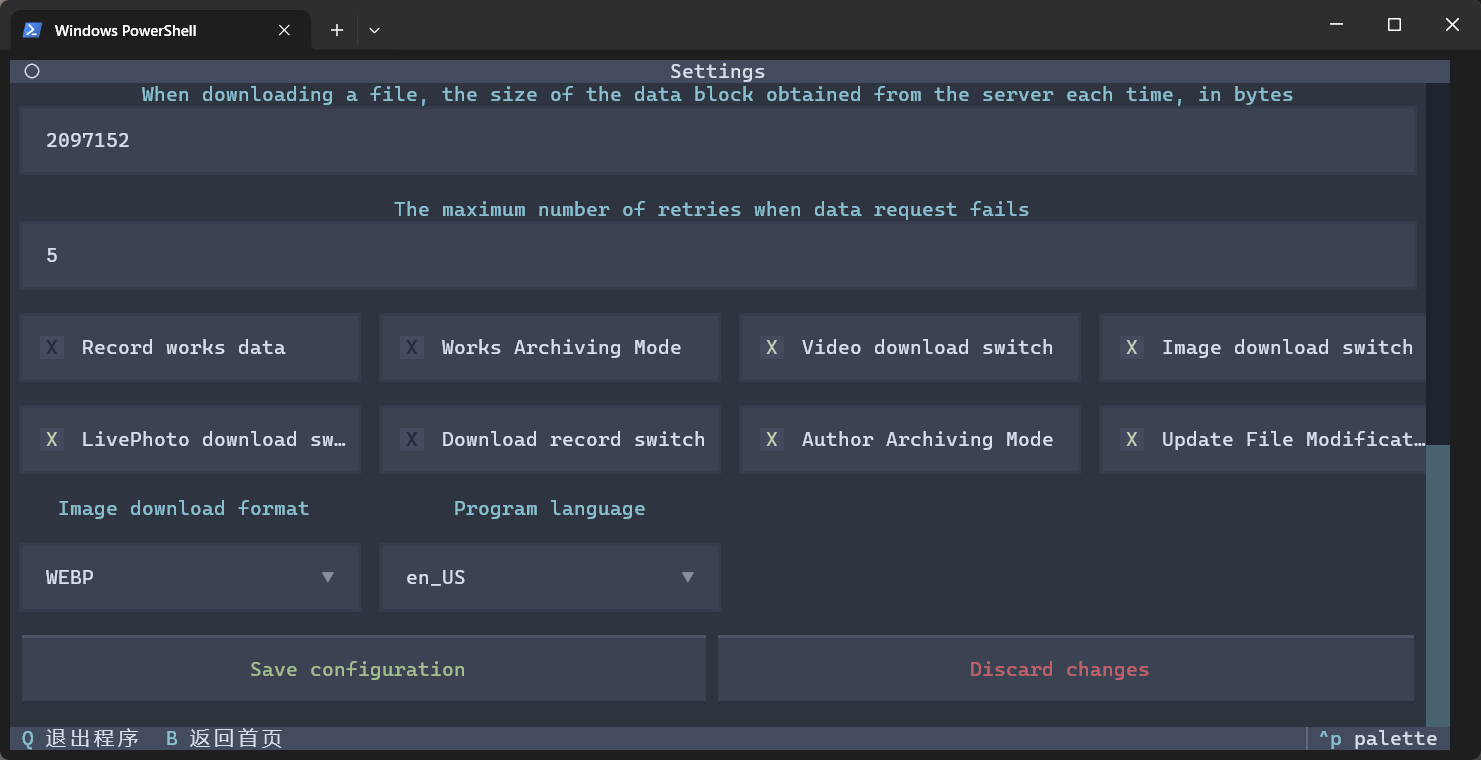Viewport: 1481px width, 760px height.
Task: Close the Windows PowerShell tab
Action: [284, 30]
